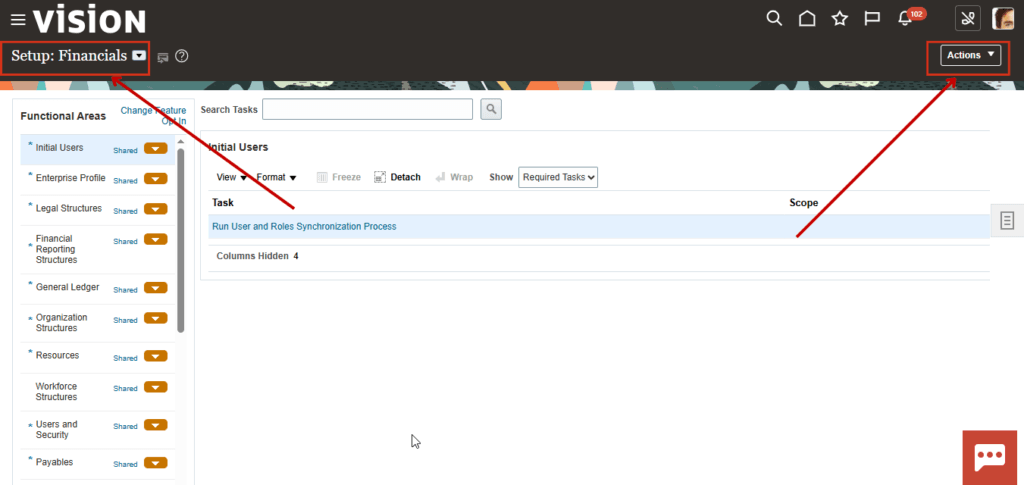Select Payables functional area
The image size is (1024, 485).
coord(54,462)
